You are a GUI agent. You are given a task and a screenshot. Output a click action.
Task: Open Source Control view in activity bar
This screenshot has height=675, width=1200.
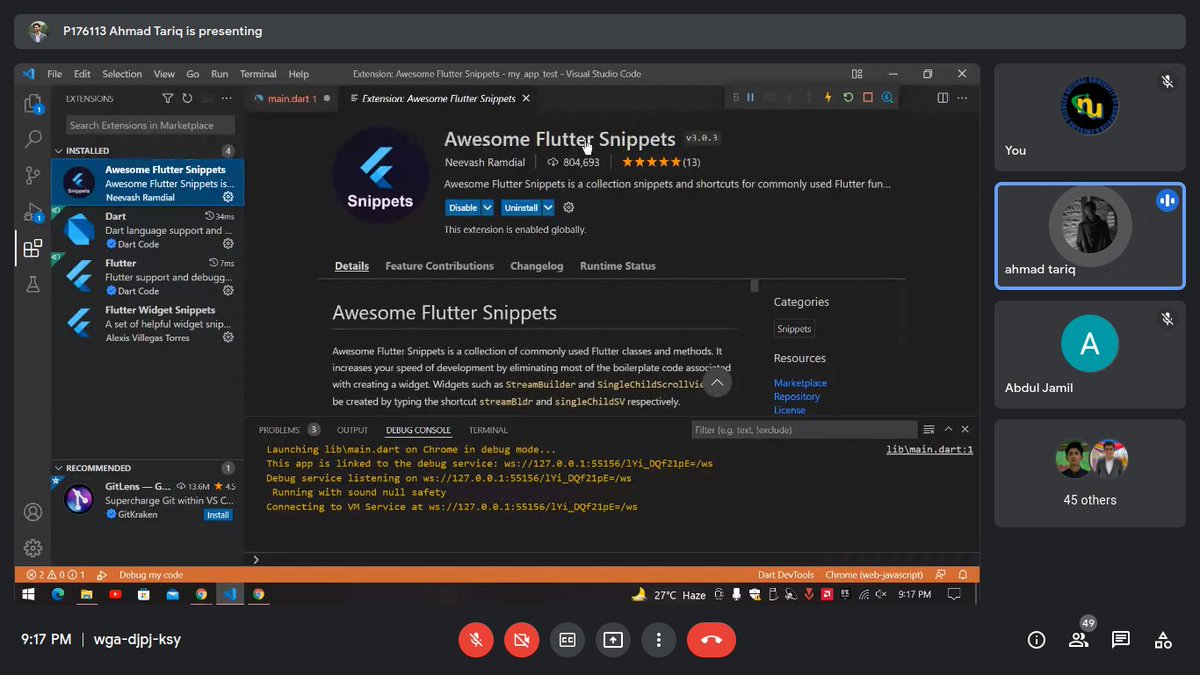[x=33, y=175]
